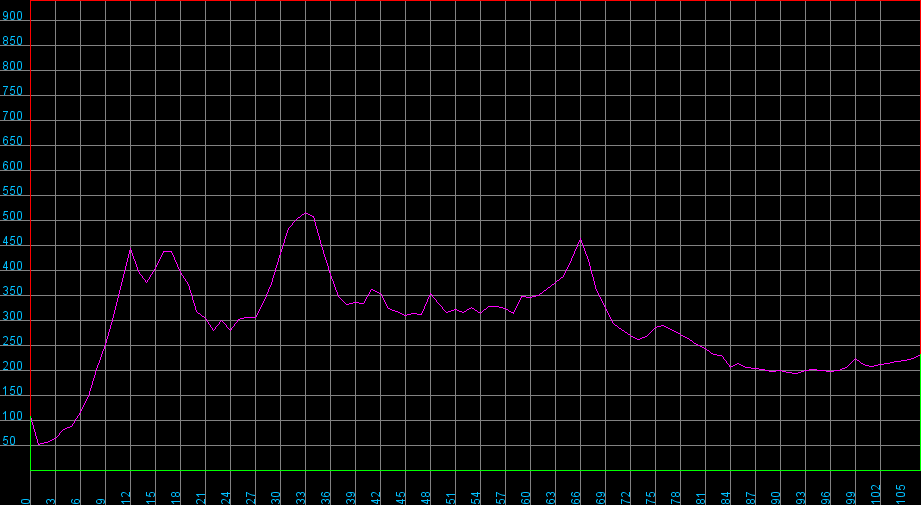921x505 pixels.
Task: Click the y-axis label 550
Action: click(x=12, y=191)
